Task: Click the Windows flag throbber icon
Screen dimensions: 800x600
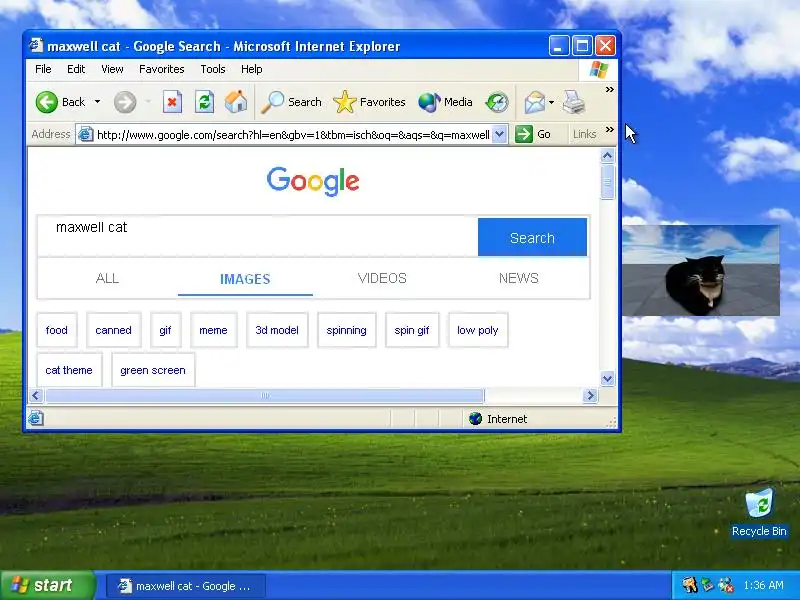Action: point(598,69)
